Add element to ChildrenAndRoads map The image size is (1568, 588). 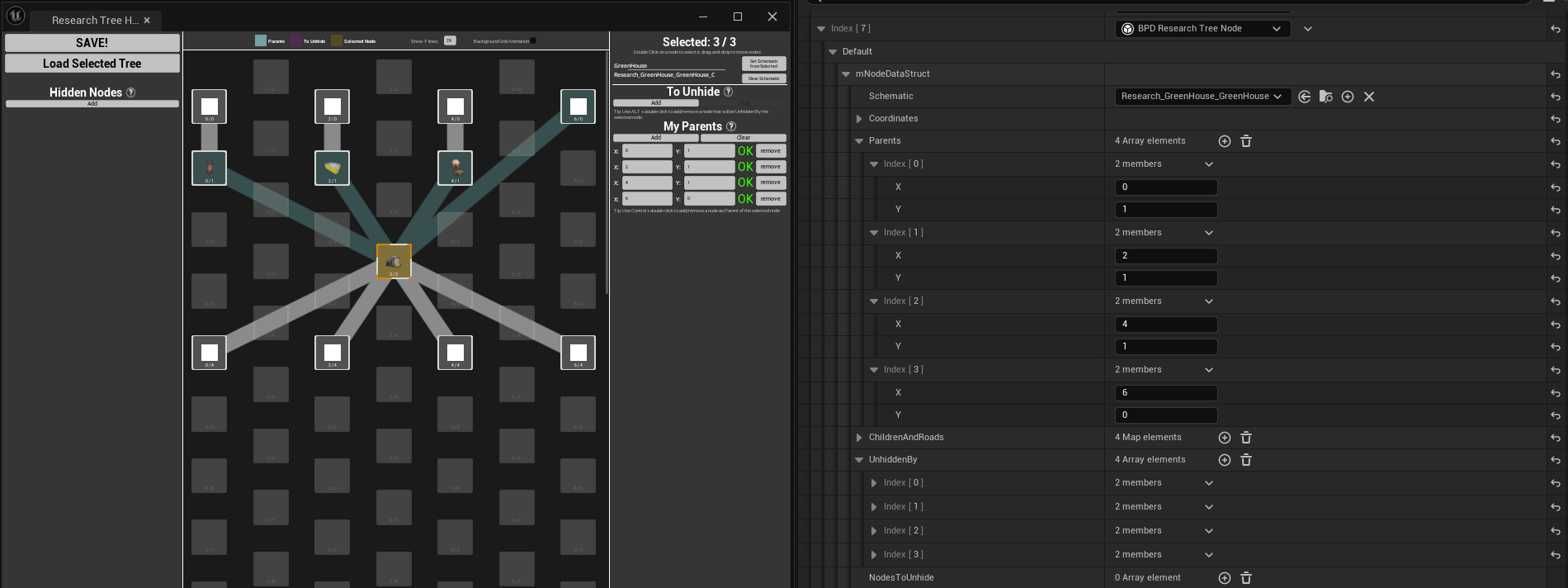pos(1225,438)
